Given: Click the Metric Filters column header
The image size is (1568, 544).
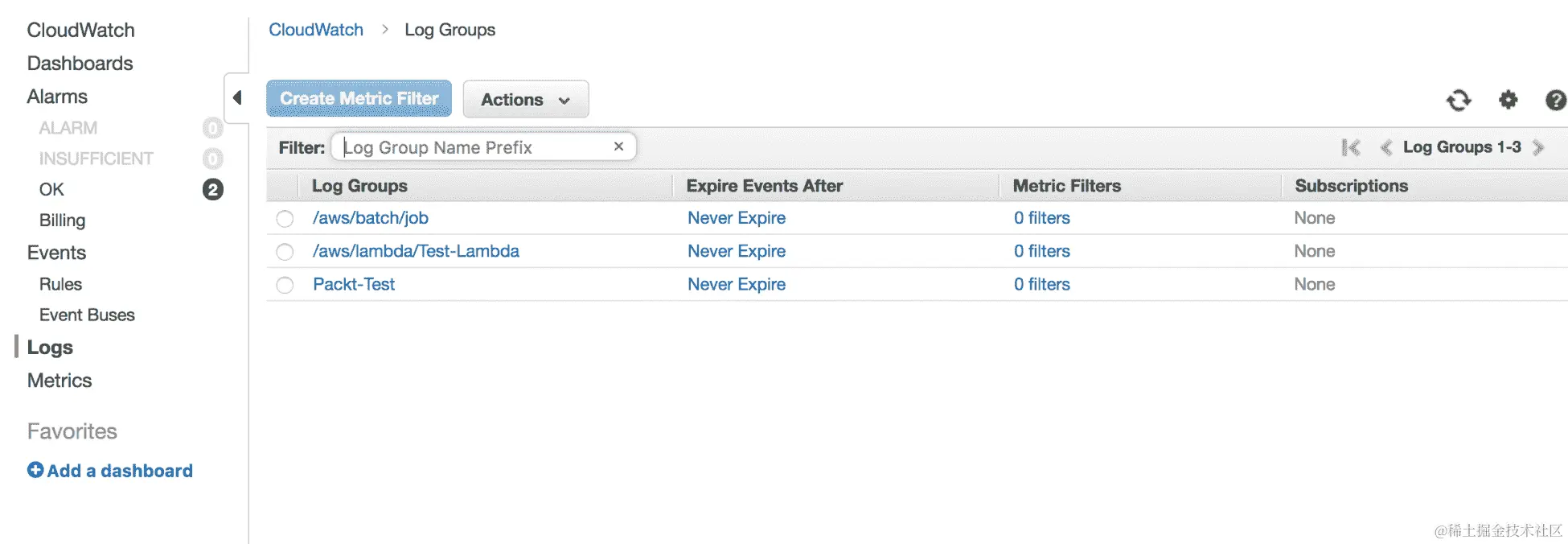Looking at the screenshot, I should pos(1066,186).
